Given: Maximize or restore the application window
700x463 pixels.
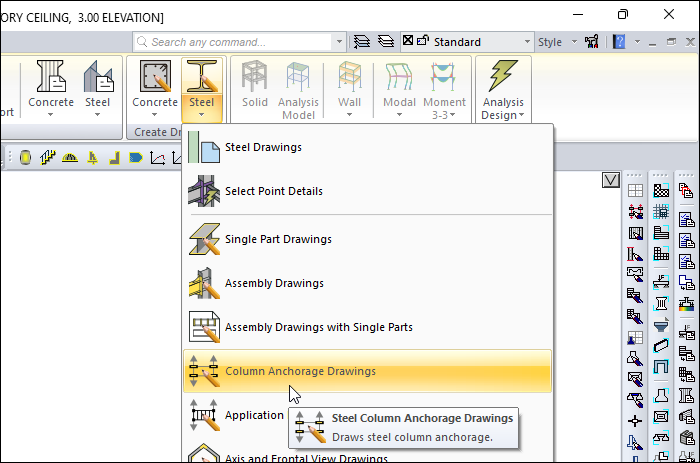Looking at the screenshot, I should (x=622, y=14).
